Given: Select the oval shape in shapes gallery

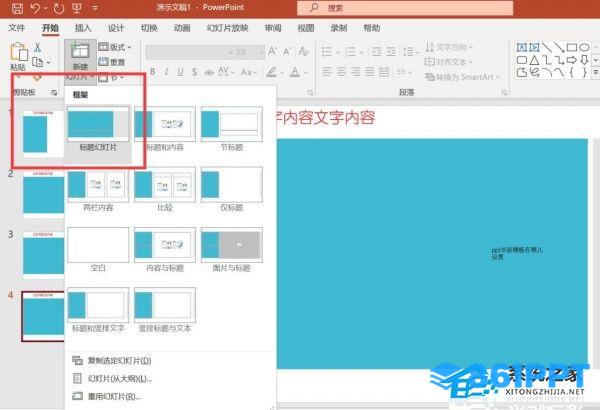Looking at the screenshot, I should [584, 47].
